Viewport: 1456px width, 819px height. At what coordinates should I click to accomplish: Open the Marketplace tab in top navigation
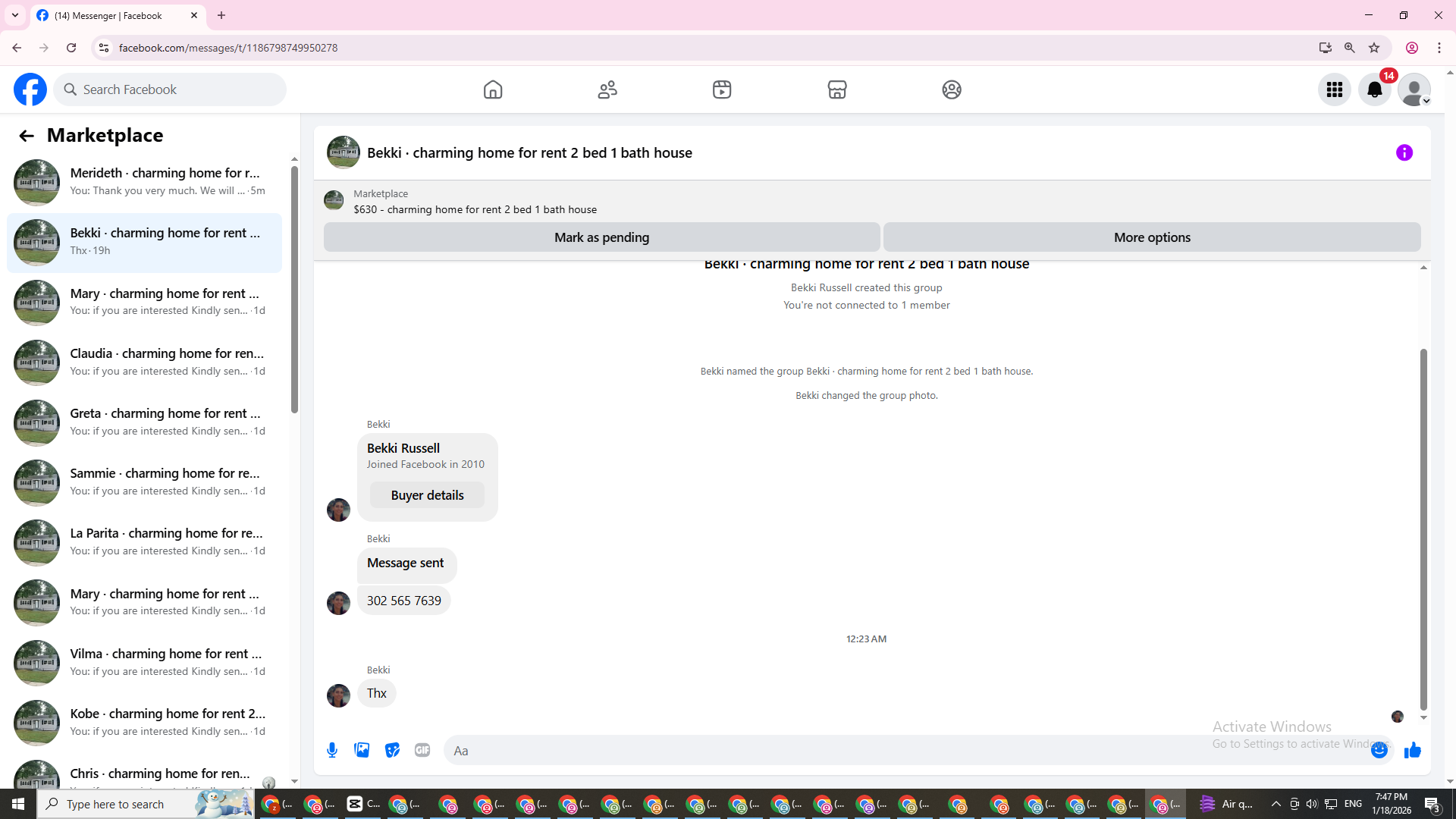tap(836, 89)
